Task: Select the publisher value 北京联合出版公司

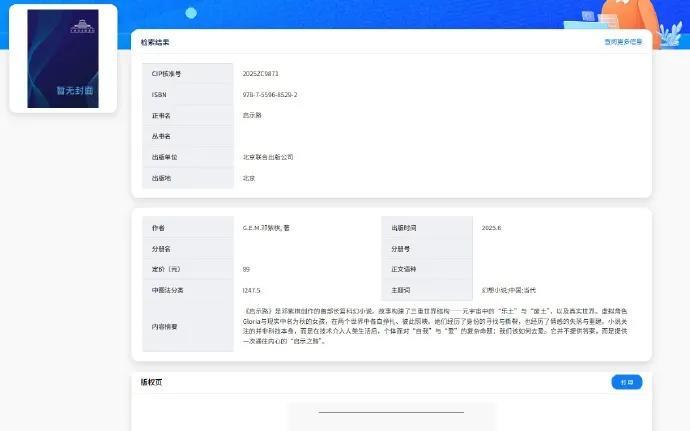Action: click(268, 157)
